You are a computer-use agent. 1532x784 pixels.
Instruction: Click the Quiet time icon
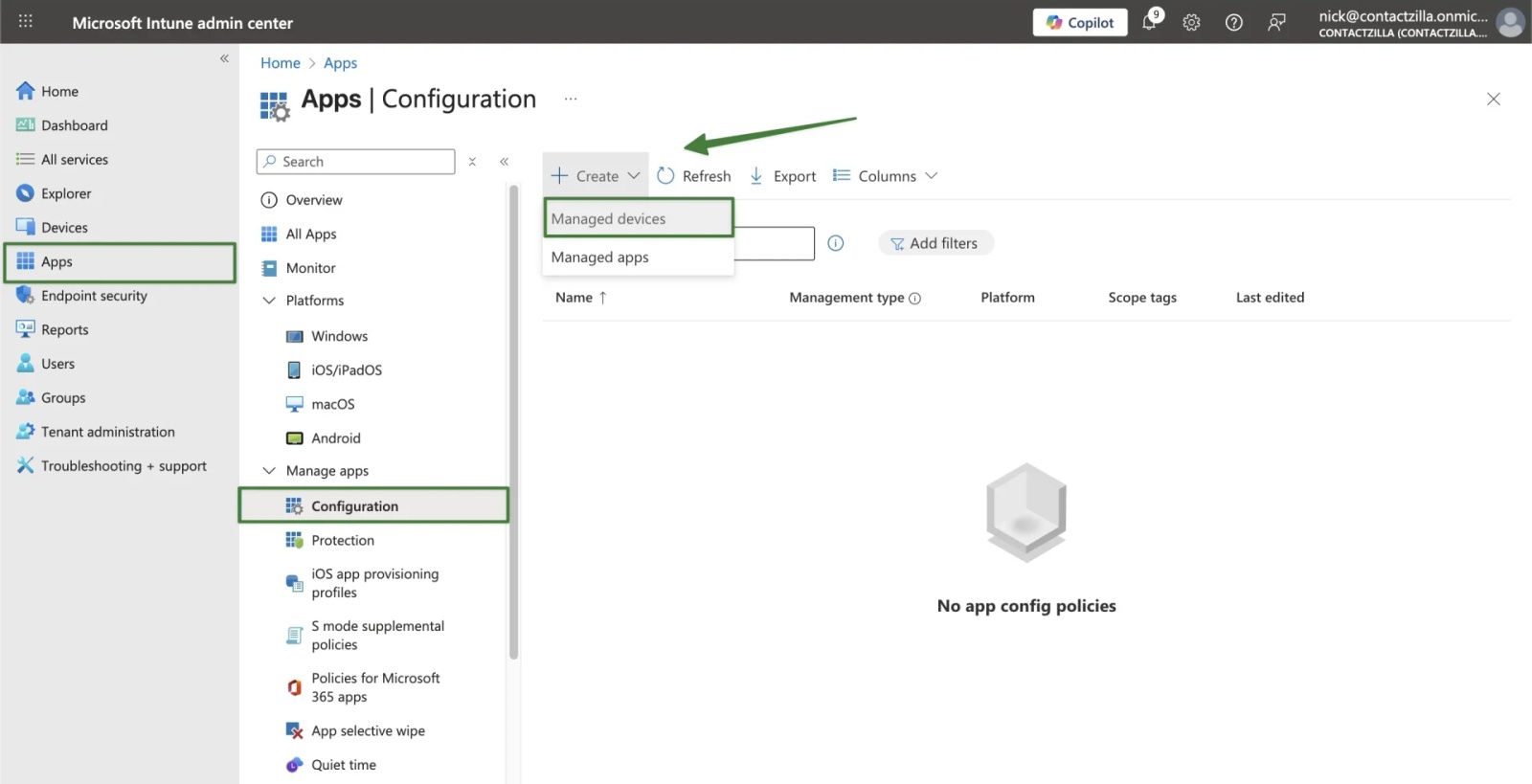coord(295,765)
